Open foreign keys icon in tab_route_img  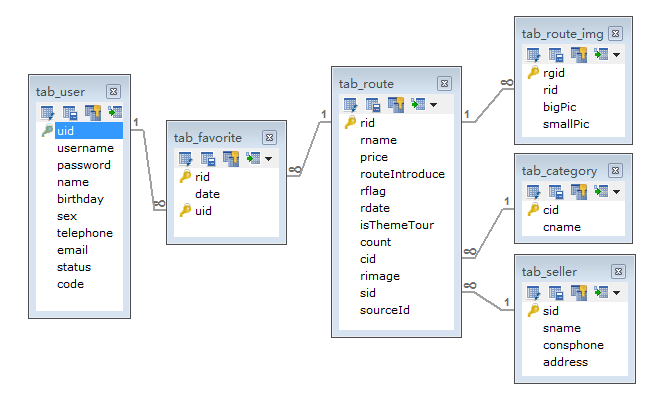click(578, 55)
